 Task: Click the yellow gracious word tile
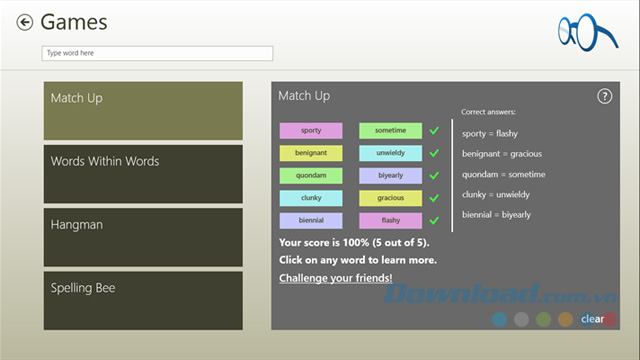(391, 198)
